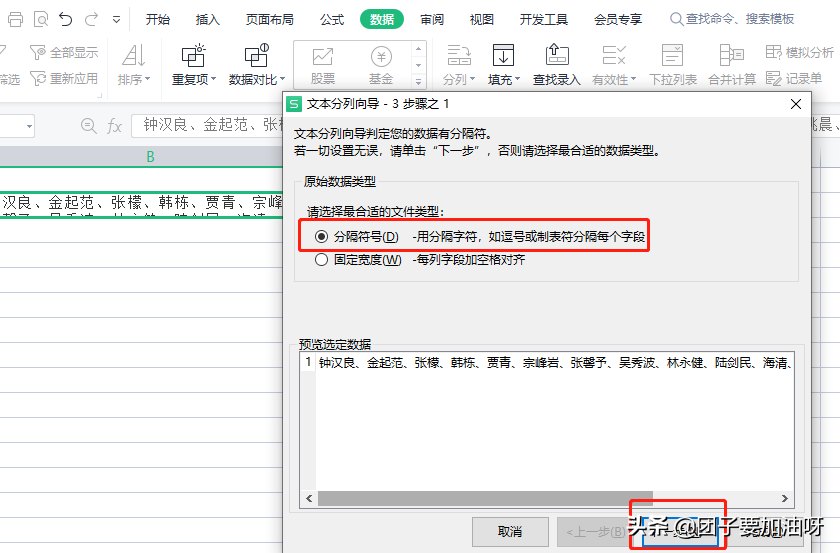
Task: Click the 模拟分析 what-if analysis button
Action: [x=799, y=53]
